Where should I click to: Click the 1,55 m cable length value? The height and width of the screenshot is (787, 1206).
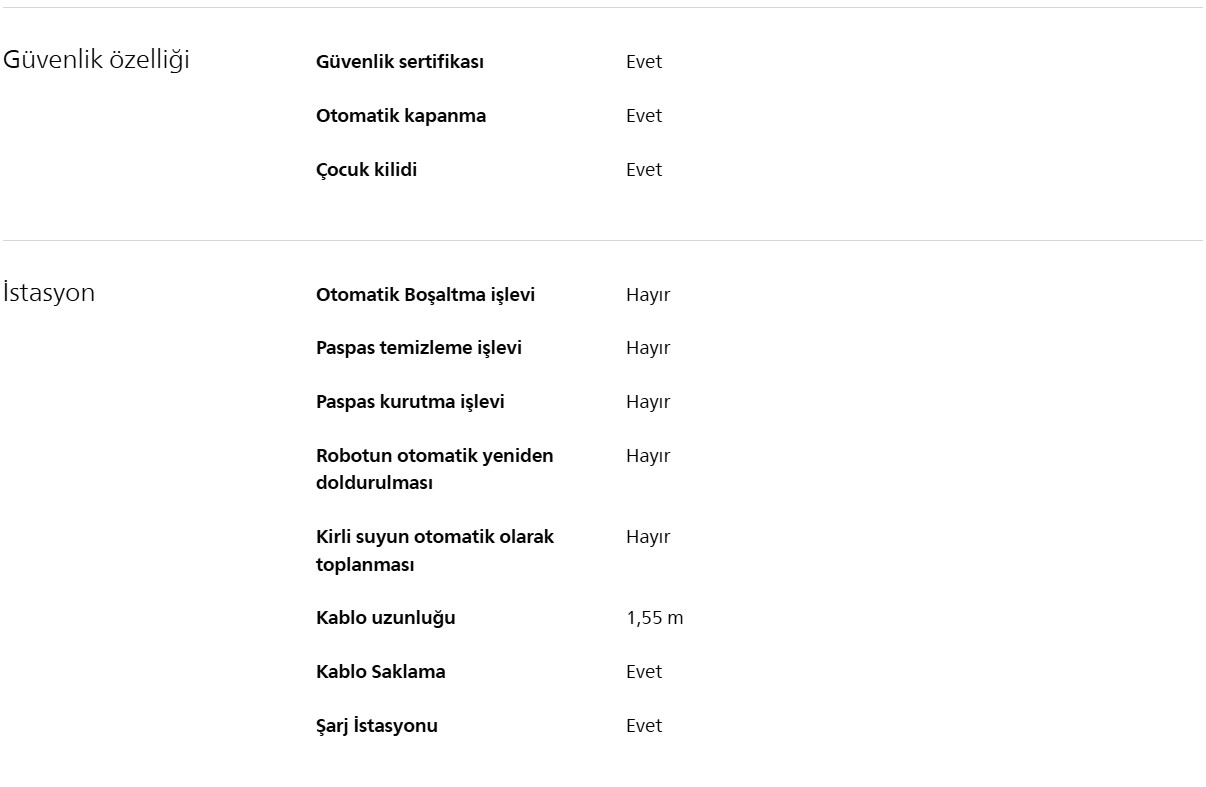click(x=655, y=618)
